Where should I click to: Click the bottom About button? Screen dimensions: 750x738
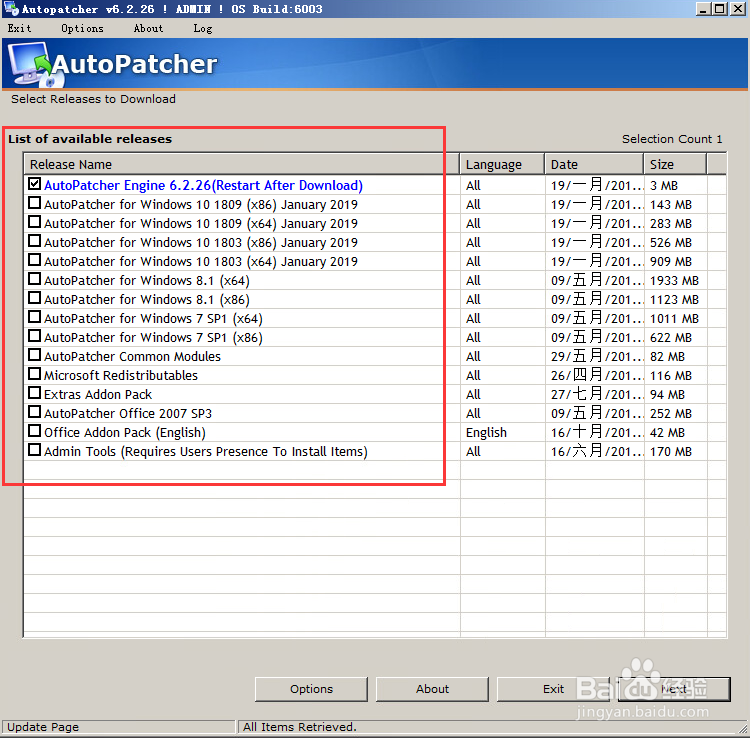coord(432,689)
